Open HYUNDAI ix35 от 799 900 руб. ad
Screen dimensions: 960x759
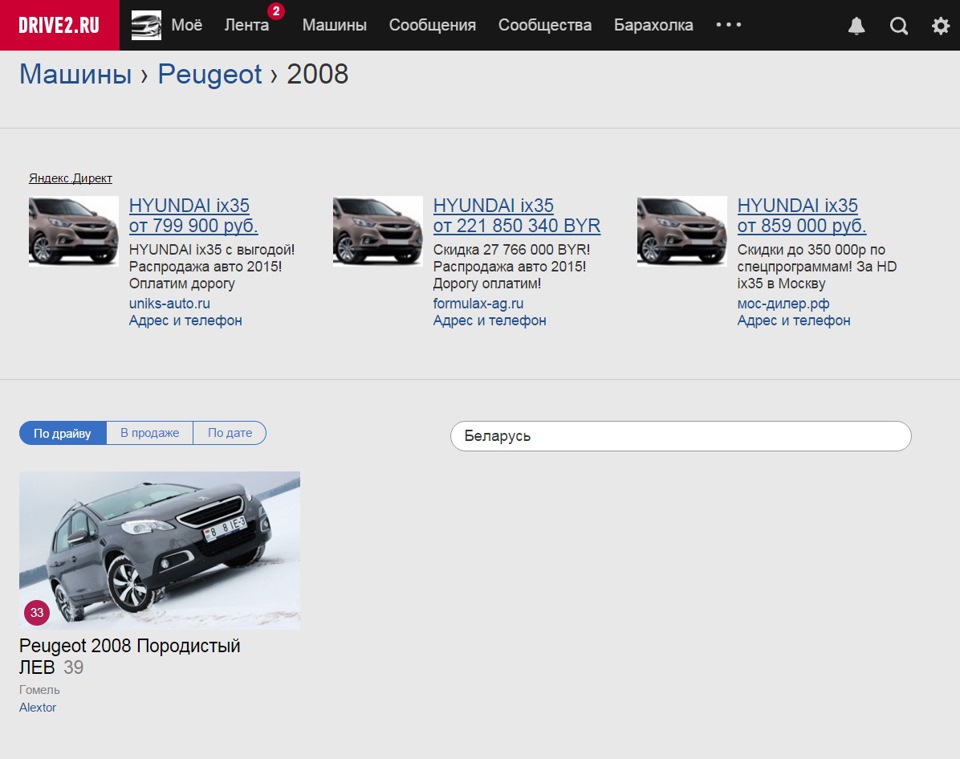pos(193,215)
